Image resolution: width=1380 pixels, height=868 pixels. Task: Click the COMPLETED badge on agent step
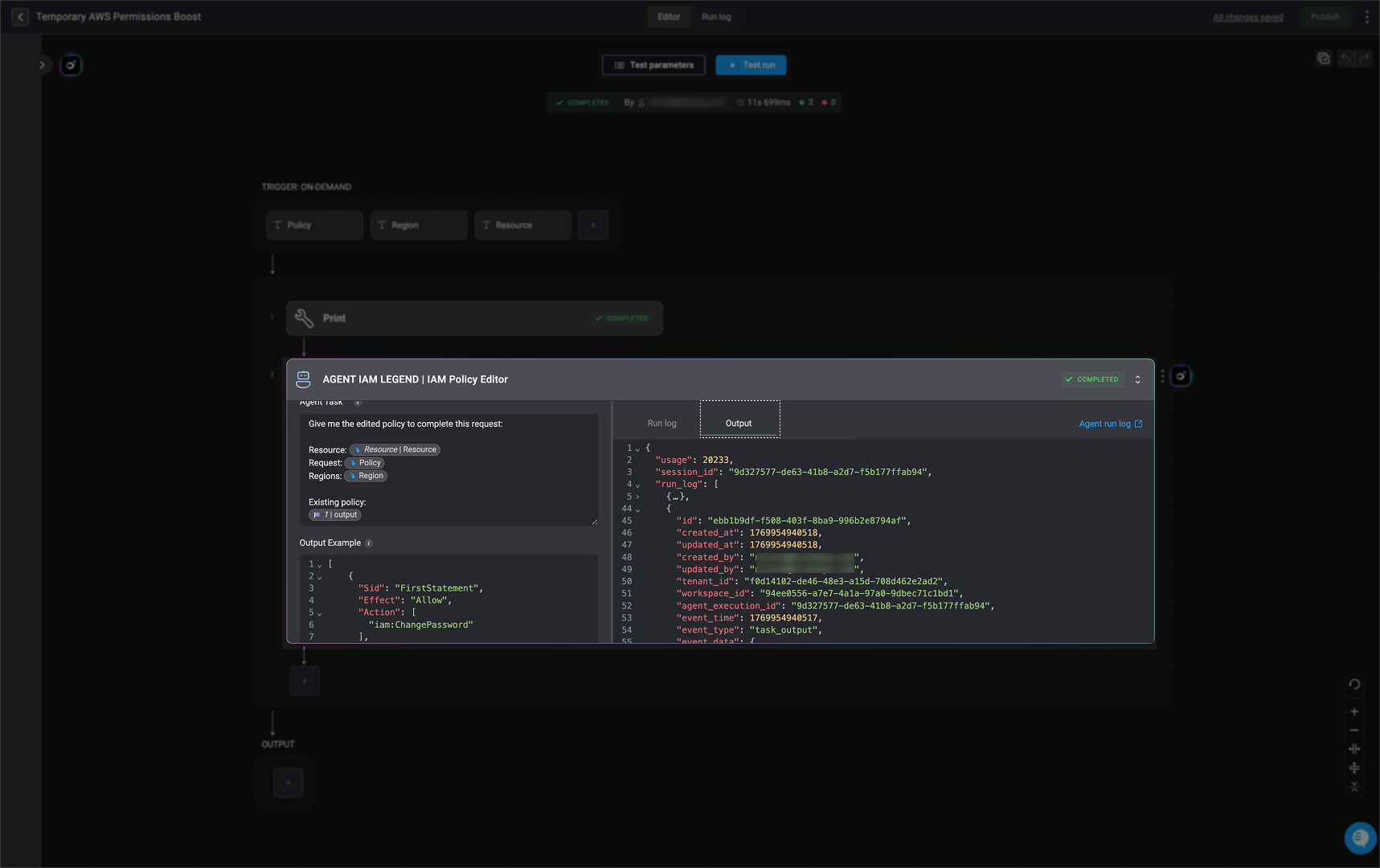(1091, 379)
